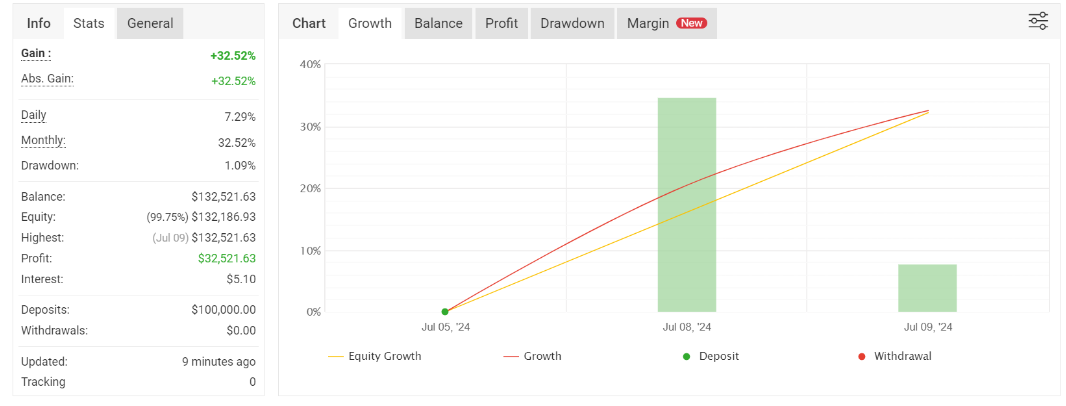Click the tall green Jul 08 bar
1066x406 pixels.
click(687, 205)
